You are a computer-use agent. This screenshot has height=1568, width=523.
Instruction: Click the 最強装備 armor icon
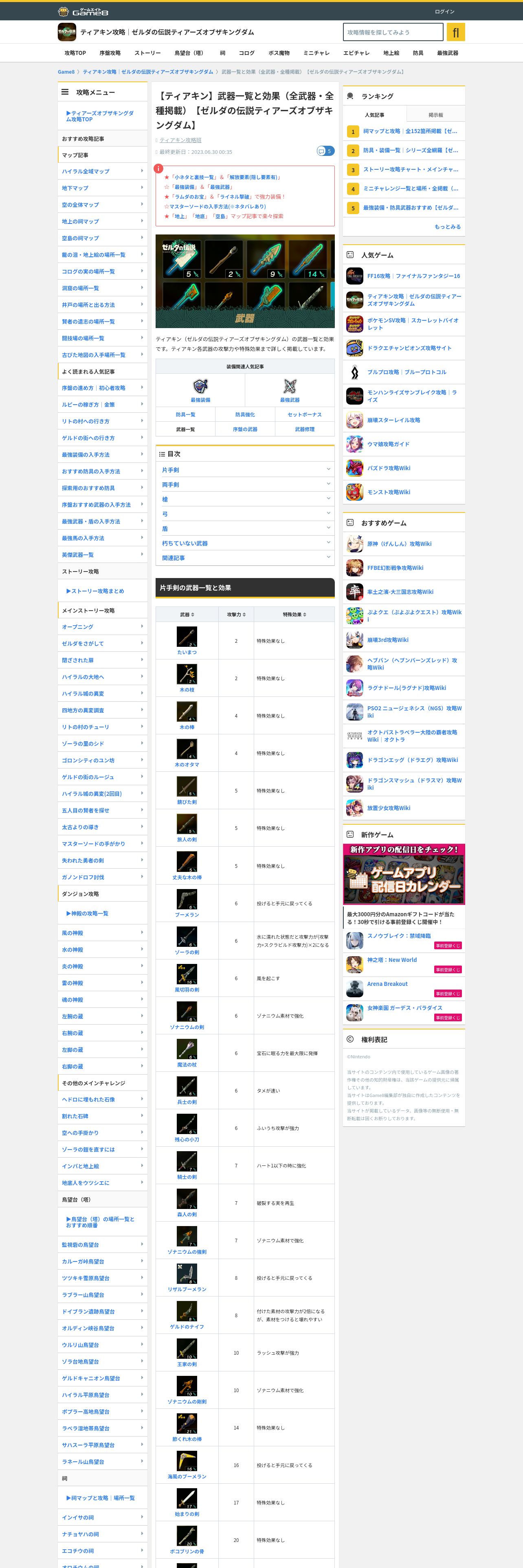pos(200,386)
